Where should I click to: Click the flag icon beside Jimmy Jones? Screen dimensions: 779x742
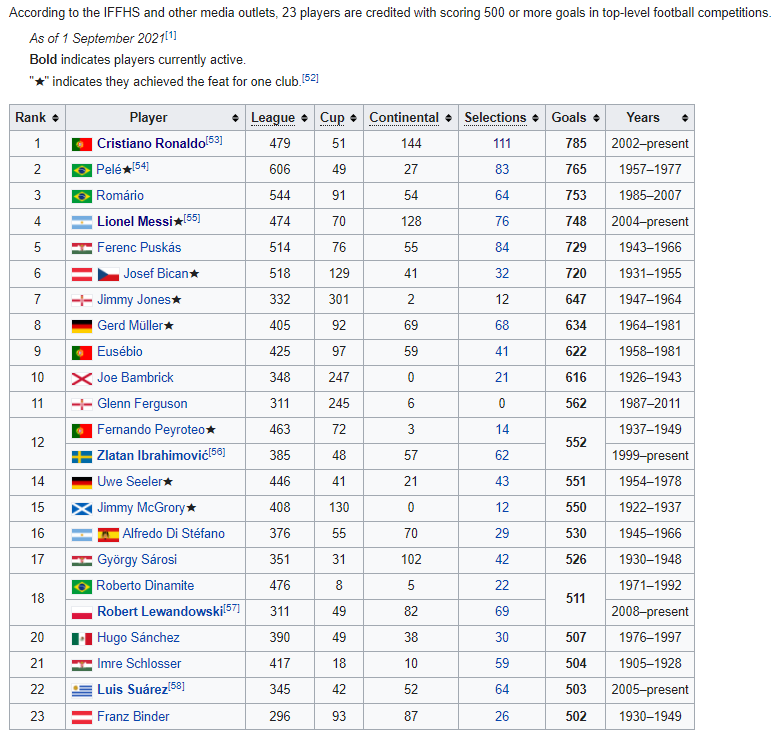click(81, 300)
